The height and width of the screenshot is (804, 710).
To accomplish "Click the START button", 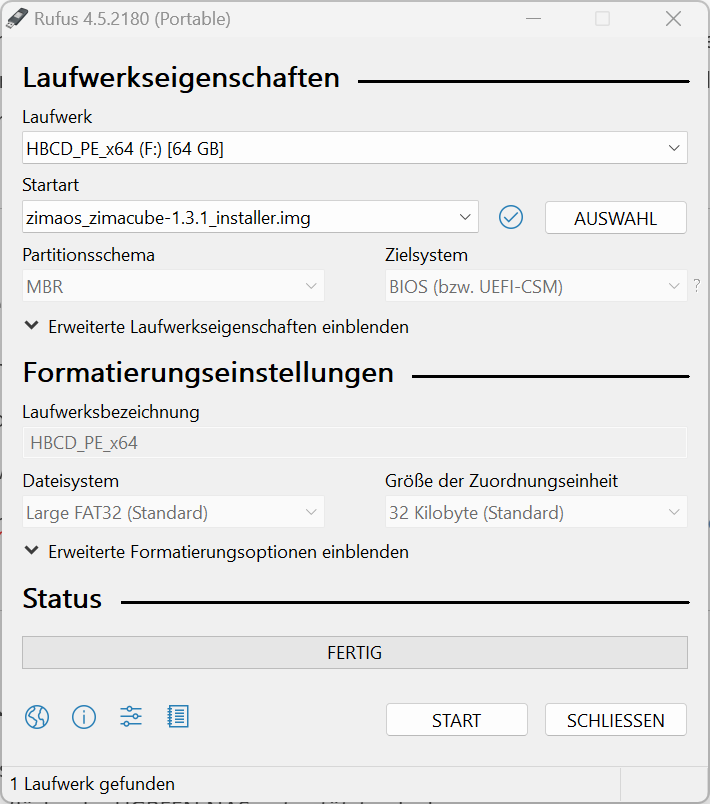I will tap(457, 720).
